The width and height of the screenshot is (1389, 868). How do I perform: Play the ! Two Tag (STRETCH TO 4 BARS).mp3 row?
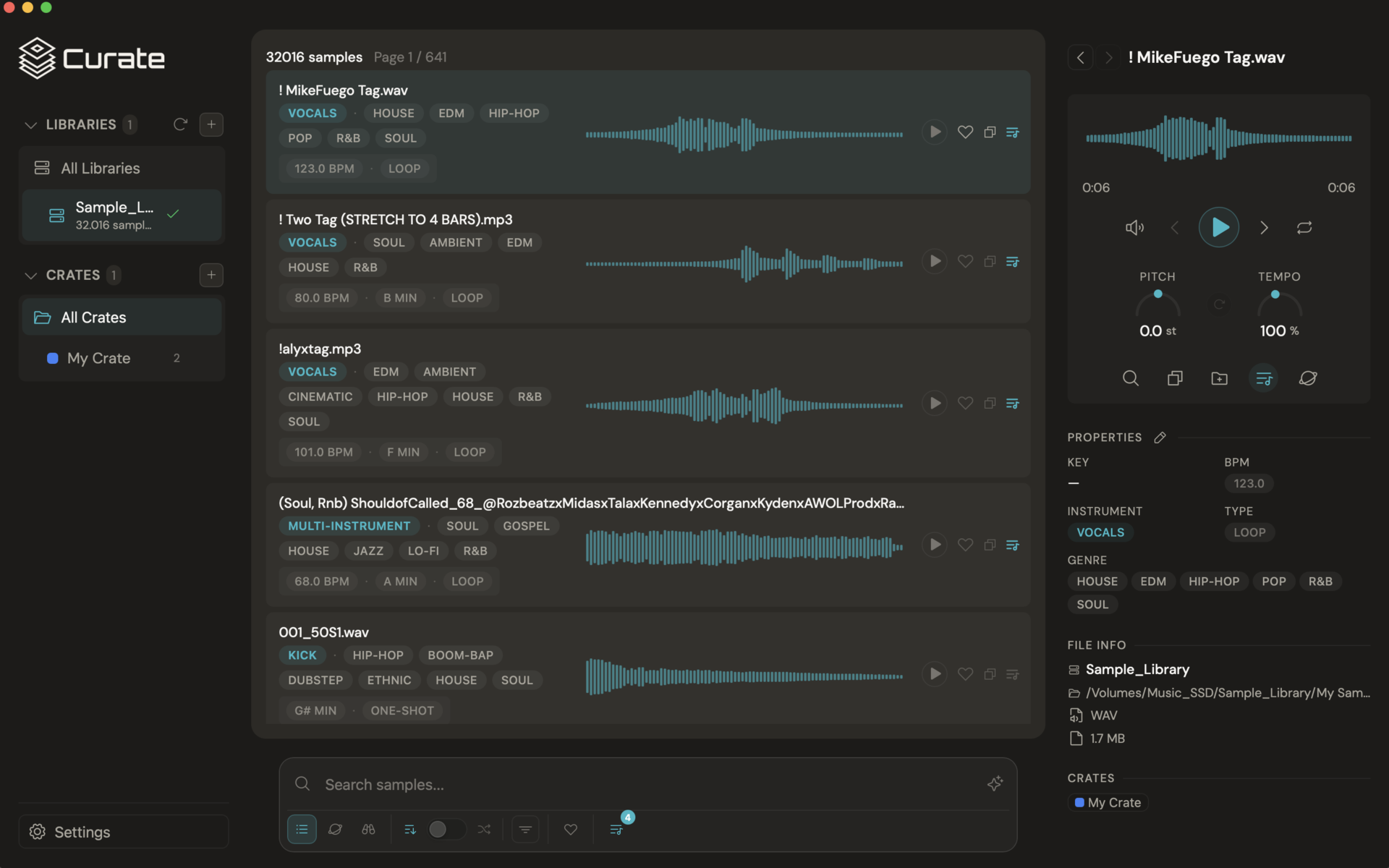[x=935, y=261]
